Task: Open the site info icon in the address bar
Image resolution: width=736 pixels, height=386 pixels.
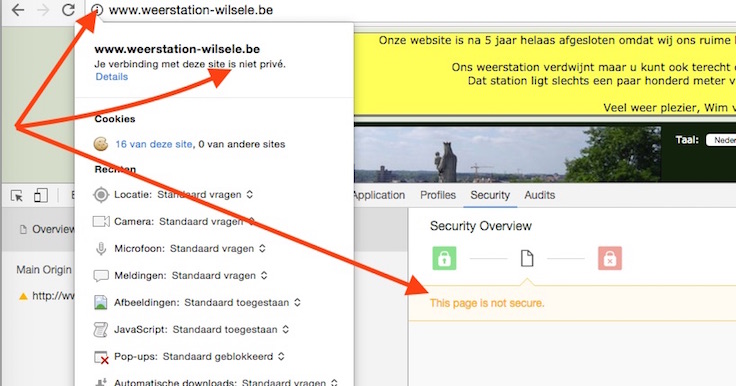Action: click(x=97, y=10)
